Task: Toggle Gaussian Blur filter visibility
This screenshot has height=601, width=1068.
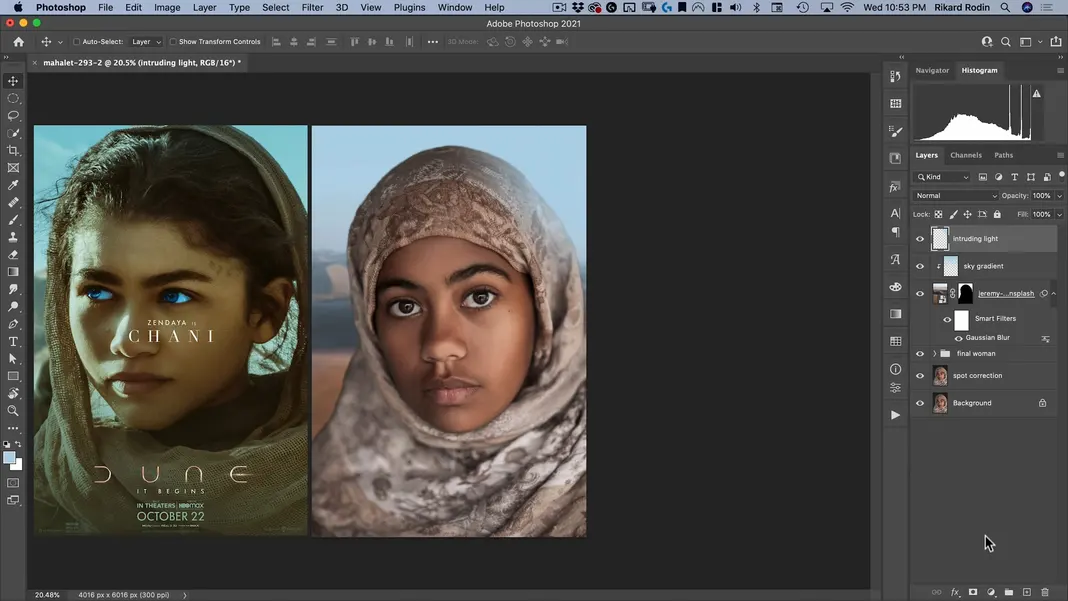Action: pyautogui.click(x=958, y=338)
